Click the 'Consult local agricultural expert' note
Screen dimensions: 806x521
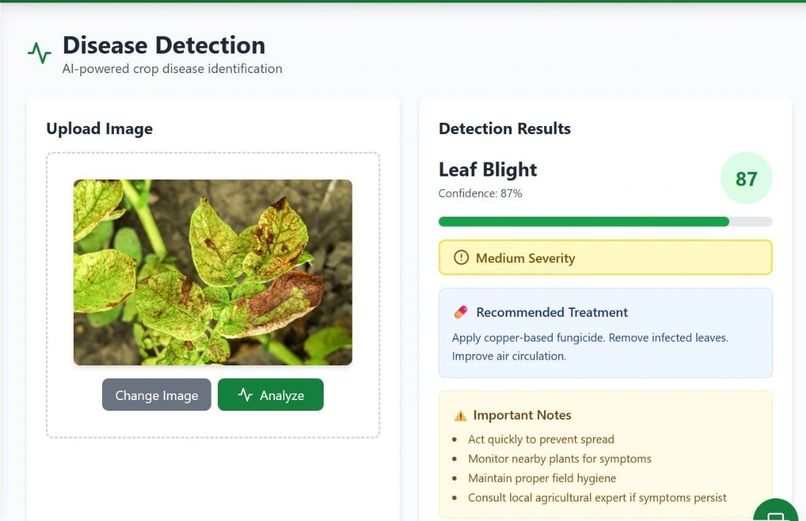(597, 497)
